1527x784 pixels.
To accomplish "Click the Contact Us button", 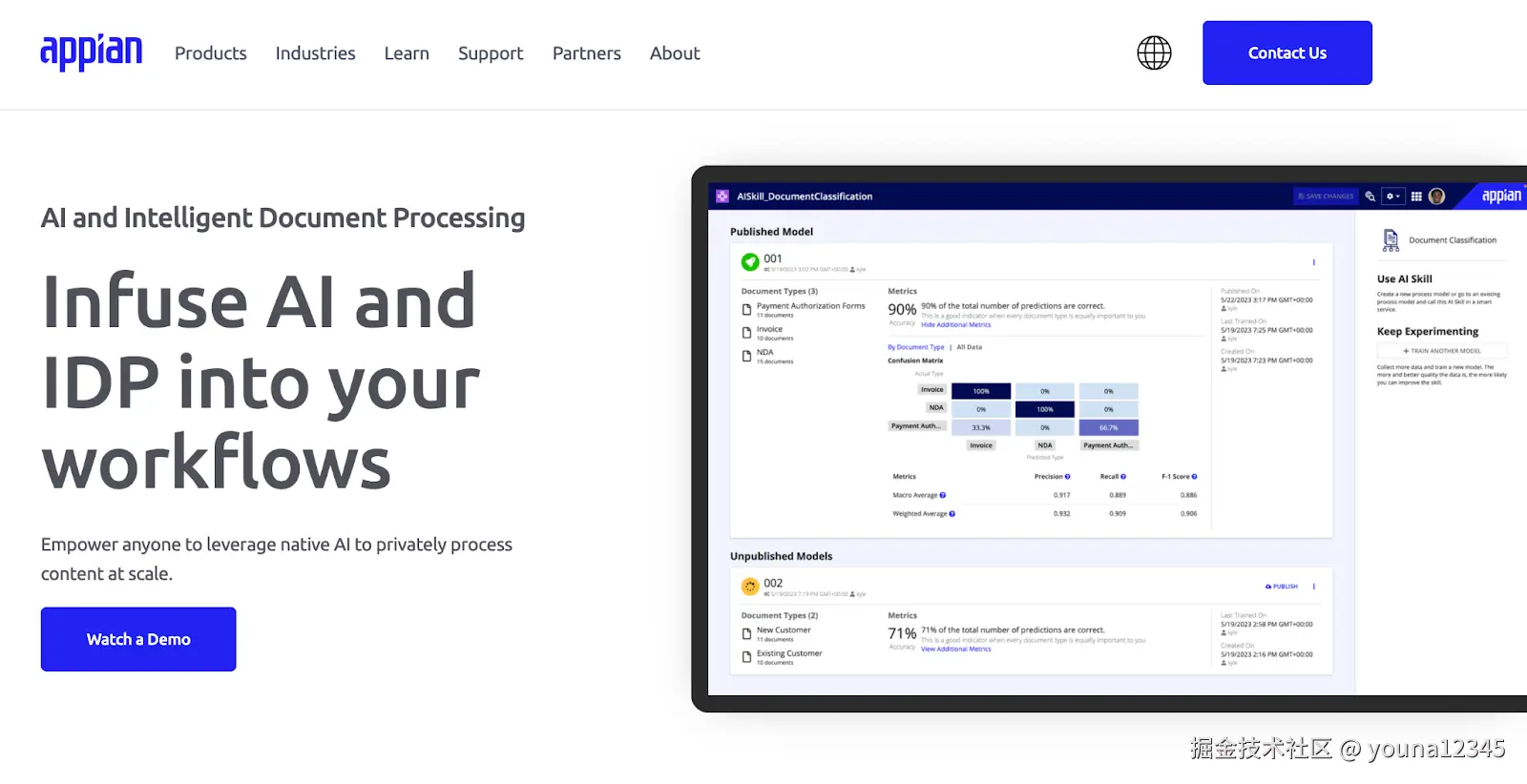I will pos(1286,52).
